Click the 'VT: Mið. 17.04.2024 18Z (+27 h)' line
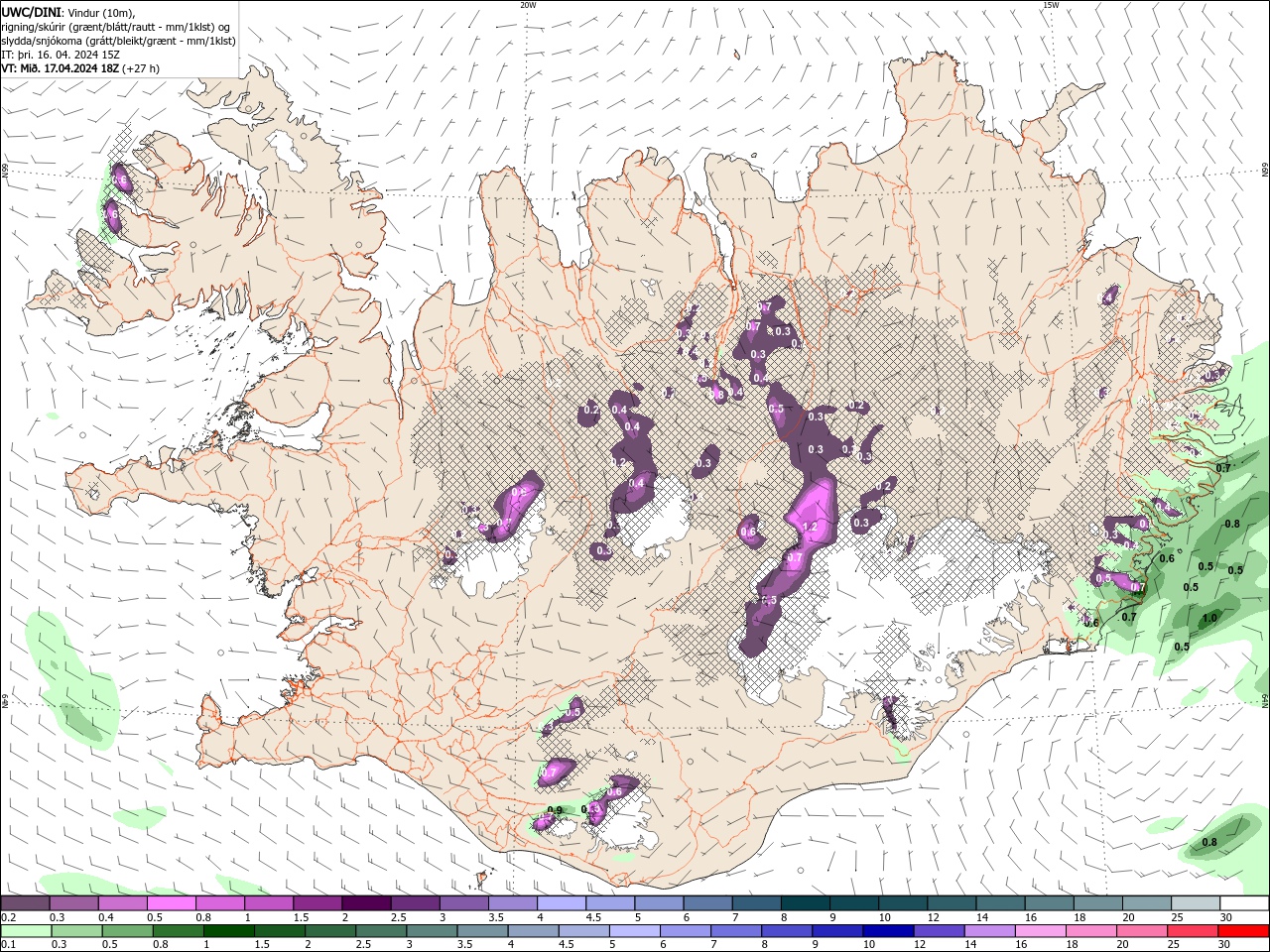 coord(80,68)
